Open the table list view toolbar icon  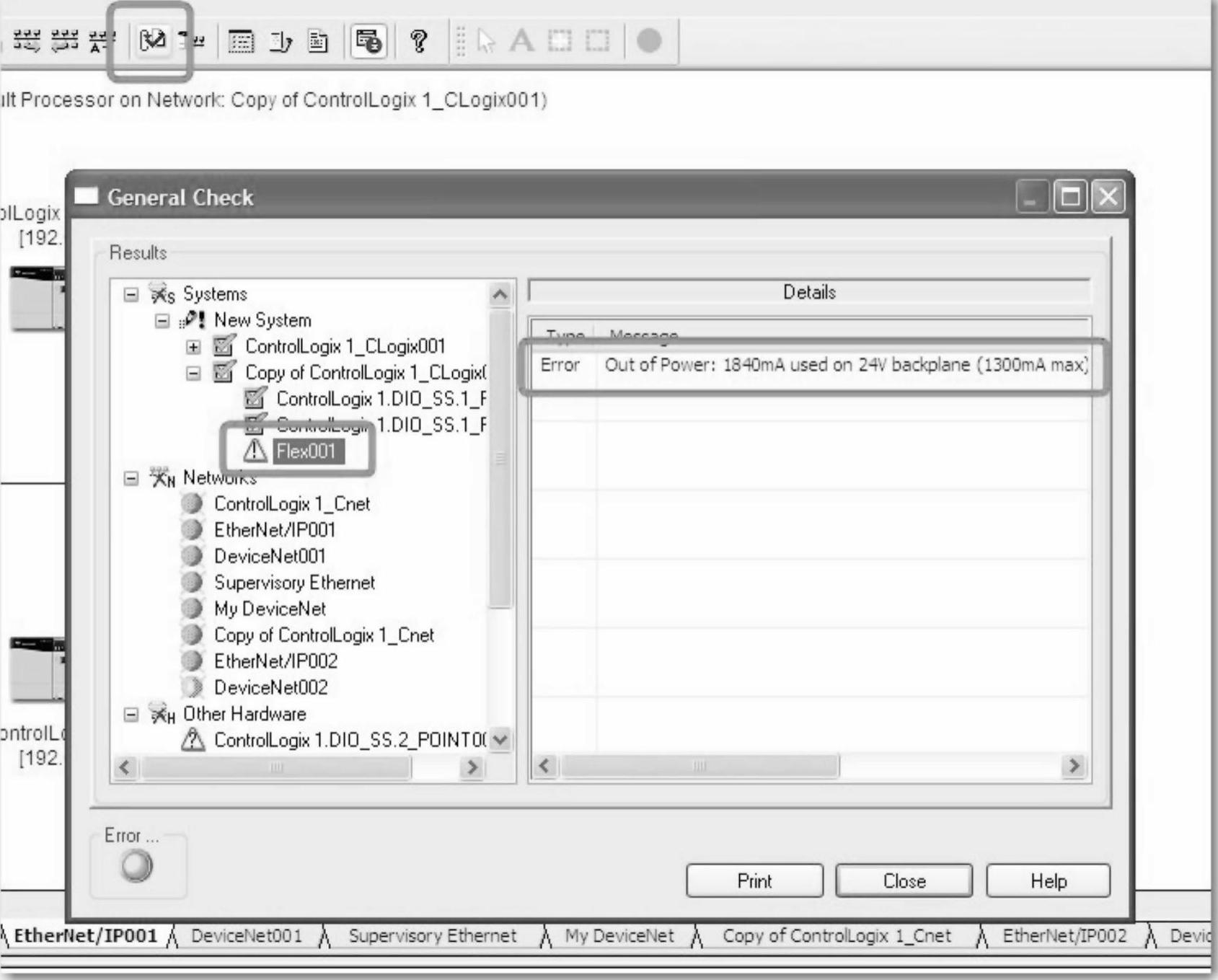pyautogui.click(x=241, y=41)
